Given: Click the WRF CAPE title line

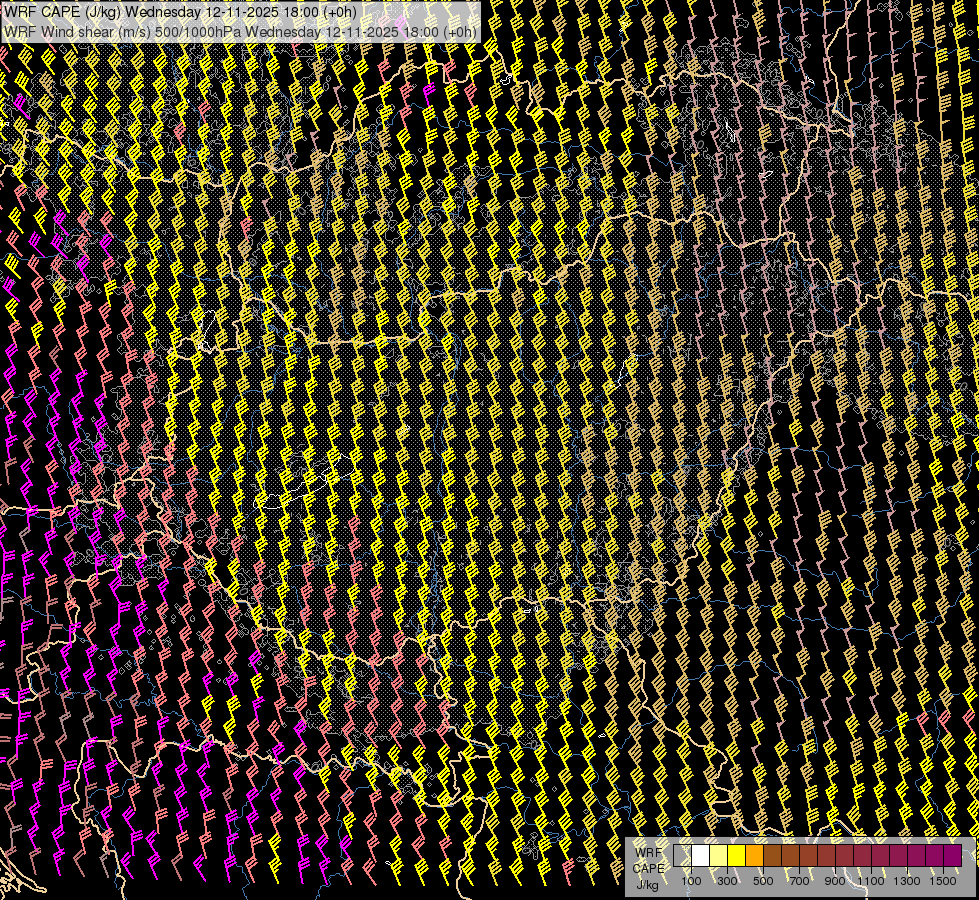Looking at the screenshot, I should (180, 12).
